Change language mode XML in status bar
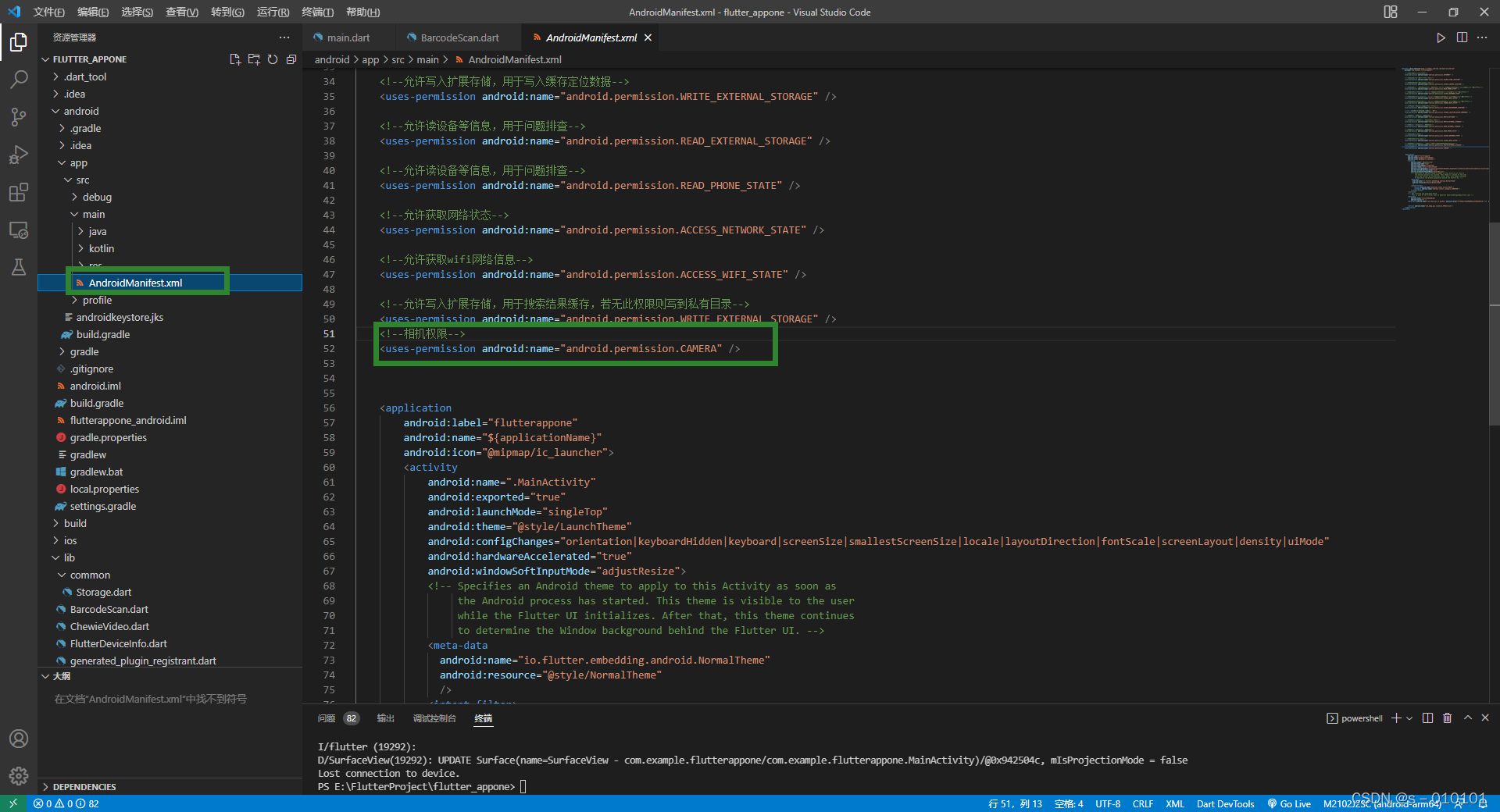The image size is (1500, 812). point(1175,803)
